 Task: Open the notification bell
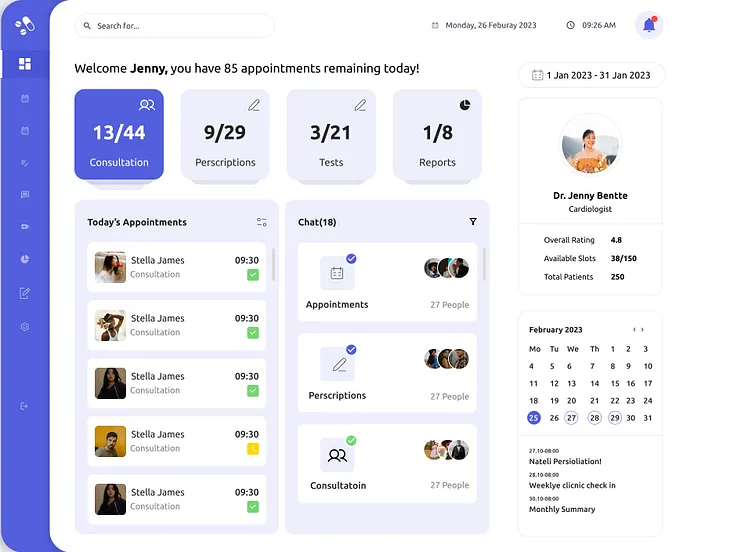[649, 25]
